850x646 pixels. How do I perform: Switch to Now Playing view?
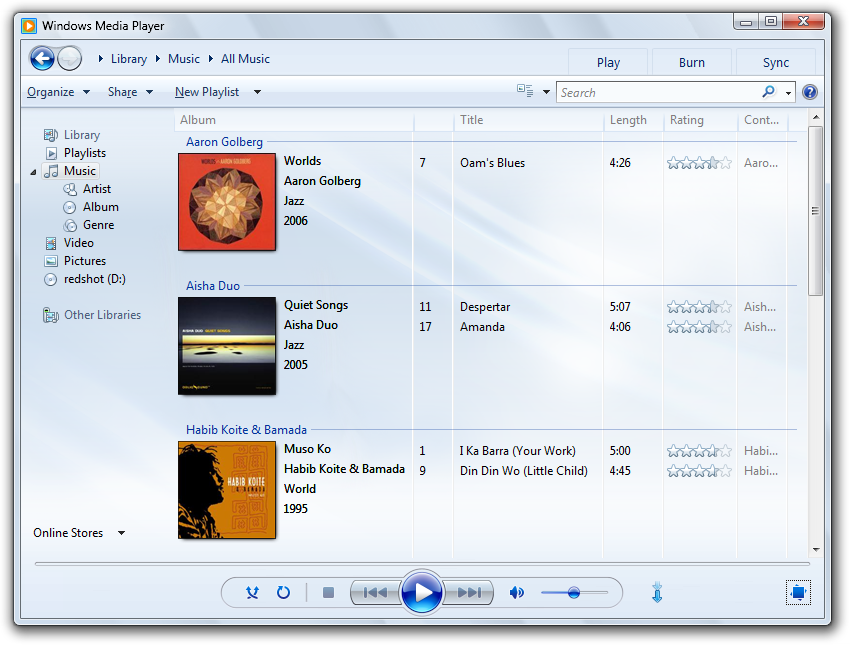(798, 592)
